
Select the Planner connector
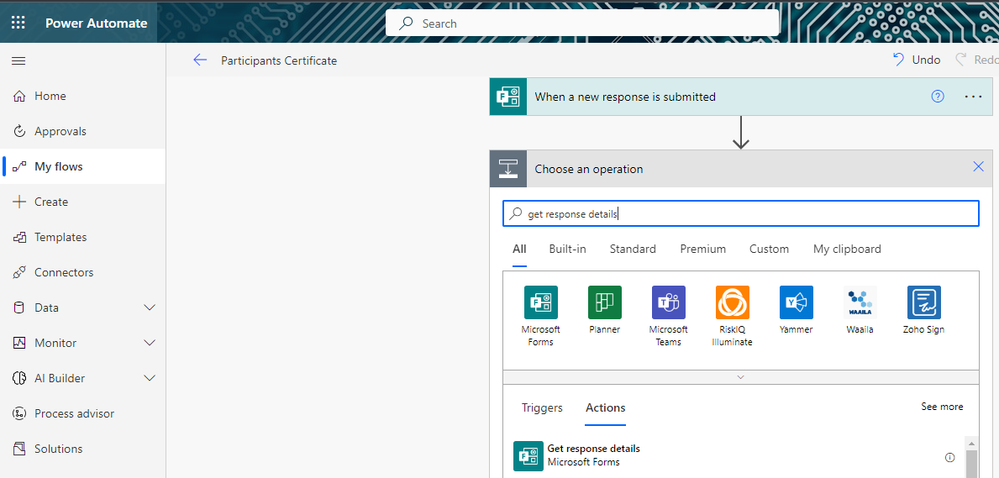tap(605, 310)
